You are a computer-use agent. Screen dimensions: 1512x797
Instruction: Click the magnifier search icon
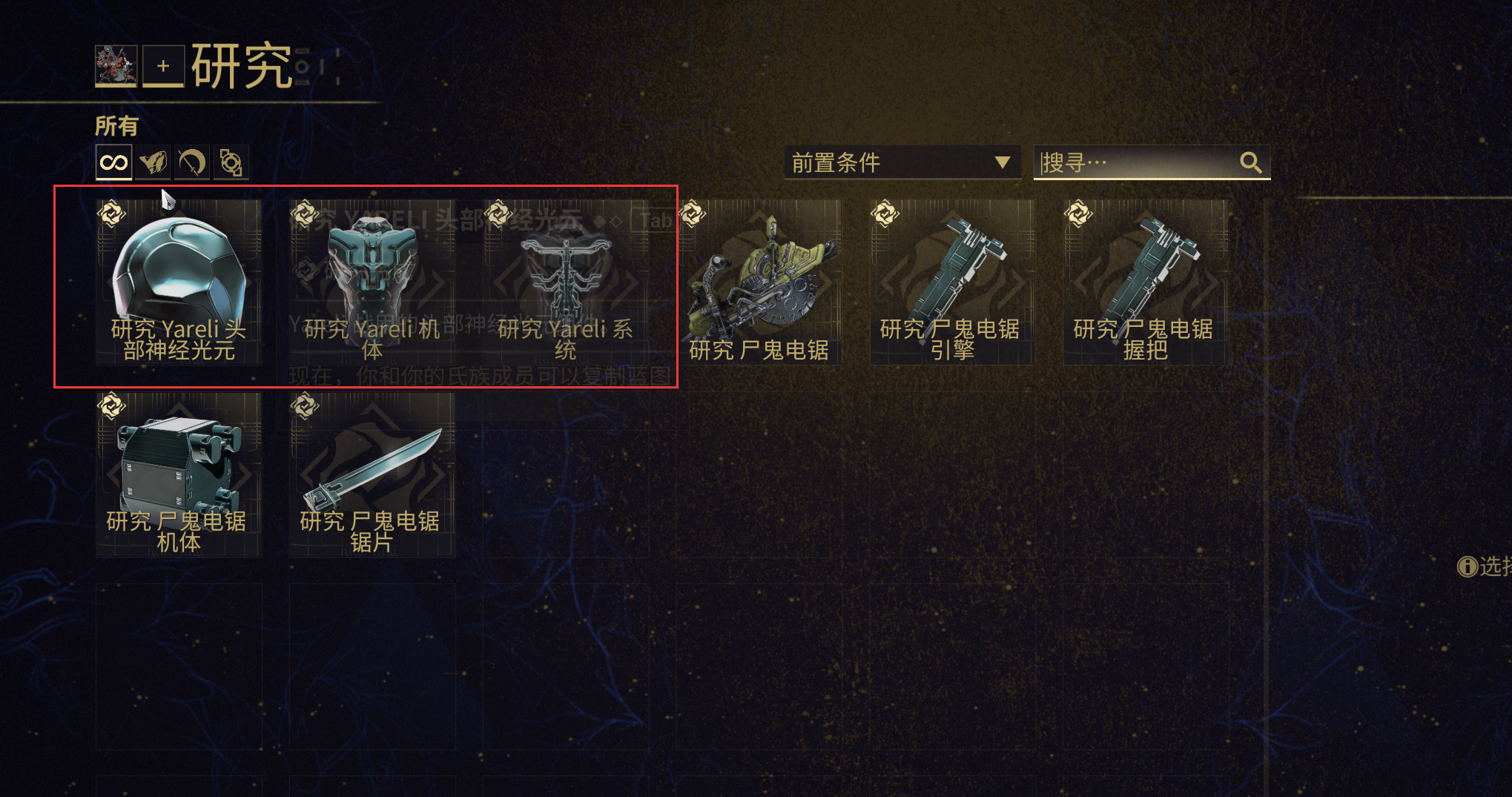point(1250,162)
